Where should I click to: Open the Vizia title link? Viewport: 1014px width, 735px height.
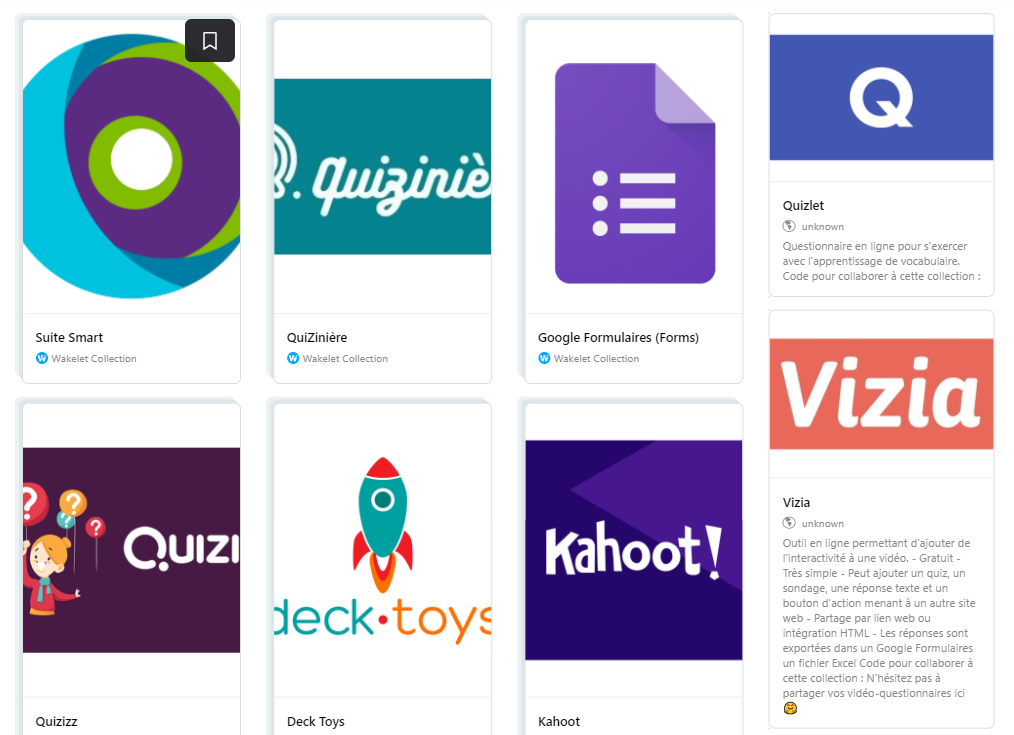pyautogui.click(x=796, y=502)
